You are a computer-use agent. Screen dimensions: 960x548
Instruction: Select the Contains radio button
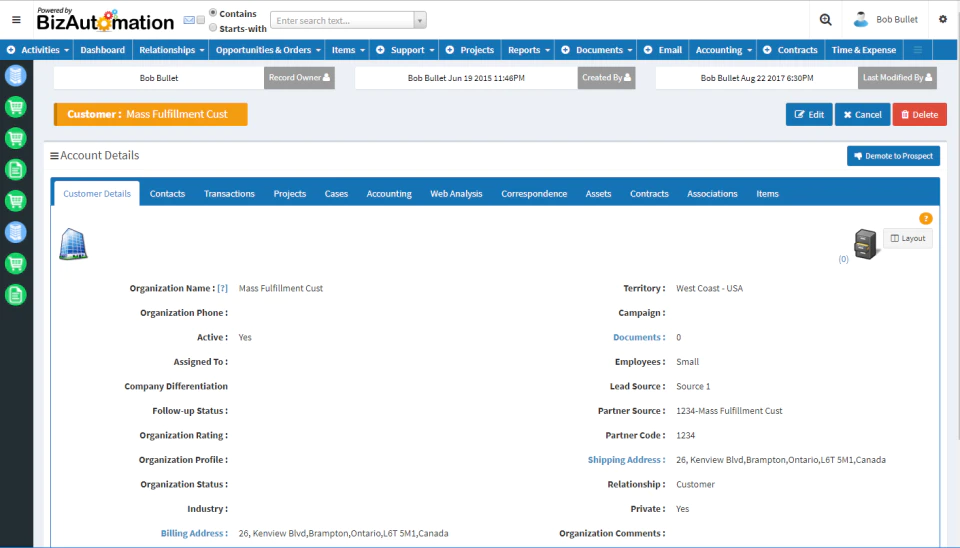(x=213, y=13)
